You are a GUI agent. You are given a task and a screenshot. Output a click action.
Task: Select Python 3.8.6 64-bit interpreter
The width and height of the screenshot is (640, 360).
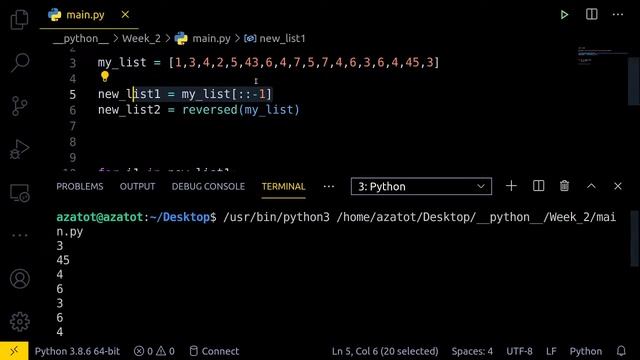pyautogui.click(x=77, y=351)
